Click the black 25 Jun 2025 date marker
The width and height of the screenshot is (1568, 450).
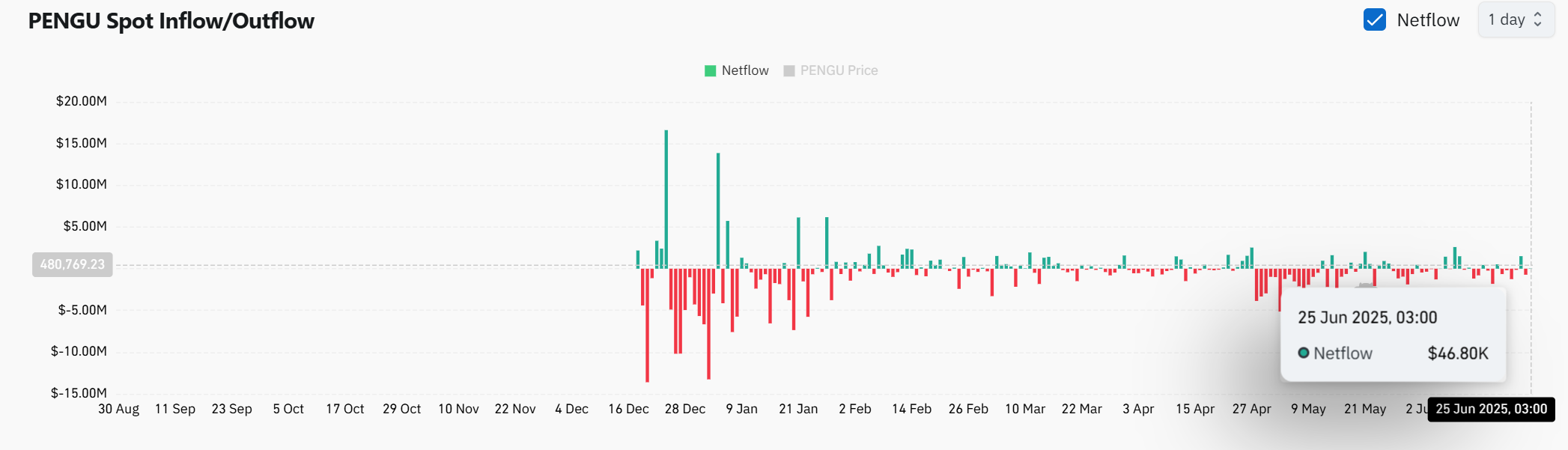pos(1490,410)
